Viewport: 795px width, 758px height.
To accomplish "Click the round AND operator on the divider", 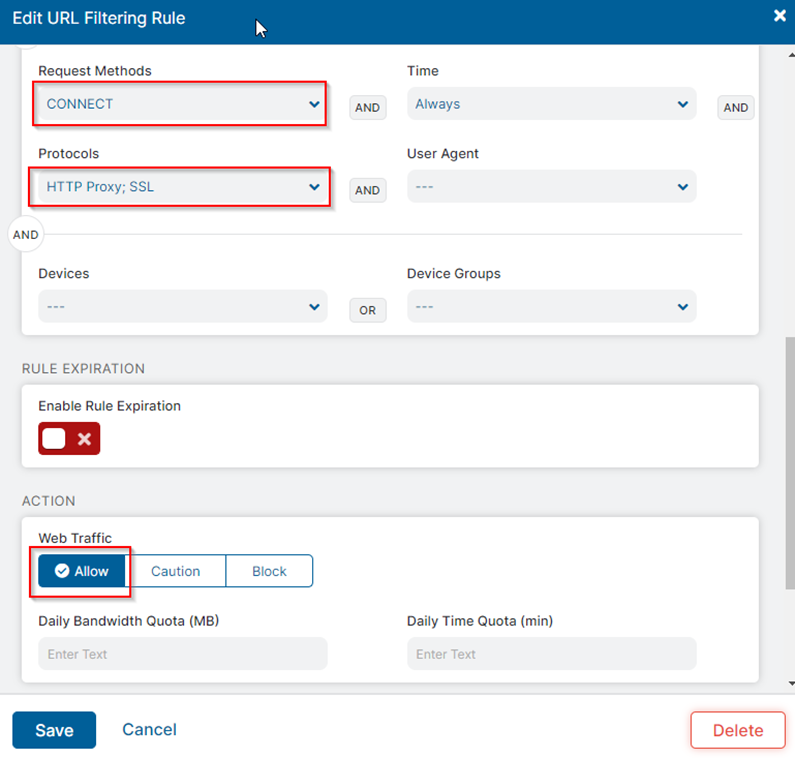I will (x=26, y=235).
